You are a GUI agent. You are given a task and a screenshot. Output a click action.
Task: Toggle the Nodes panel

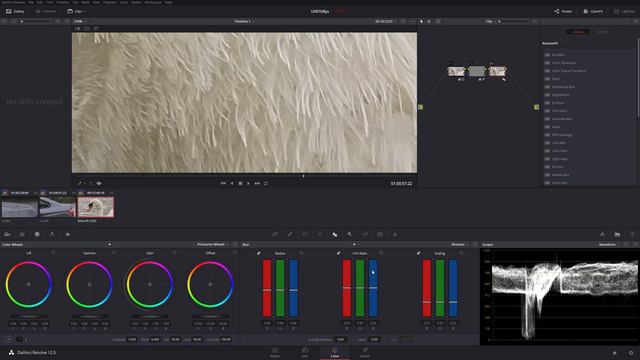pyautogui.click(x=563, y=11)
